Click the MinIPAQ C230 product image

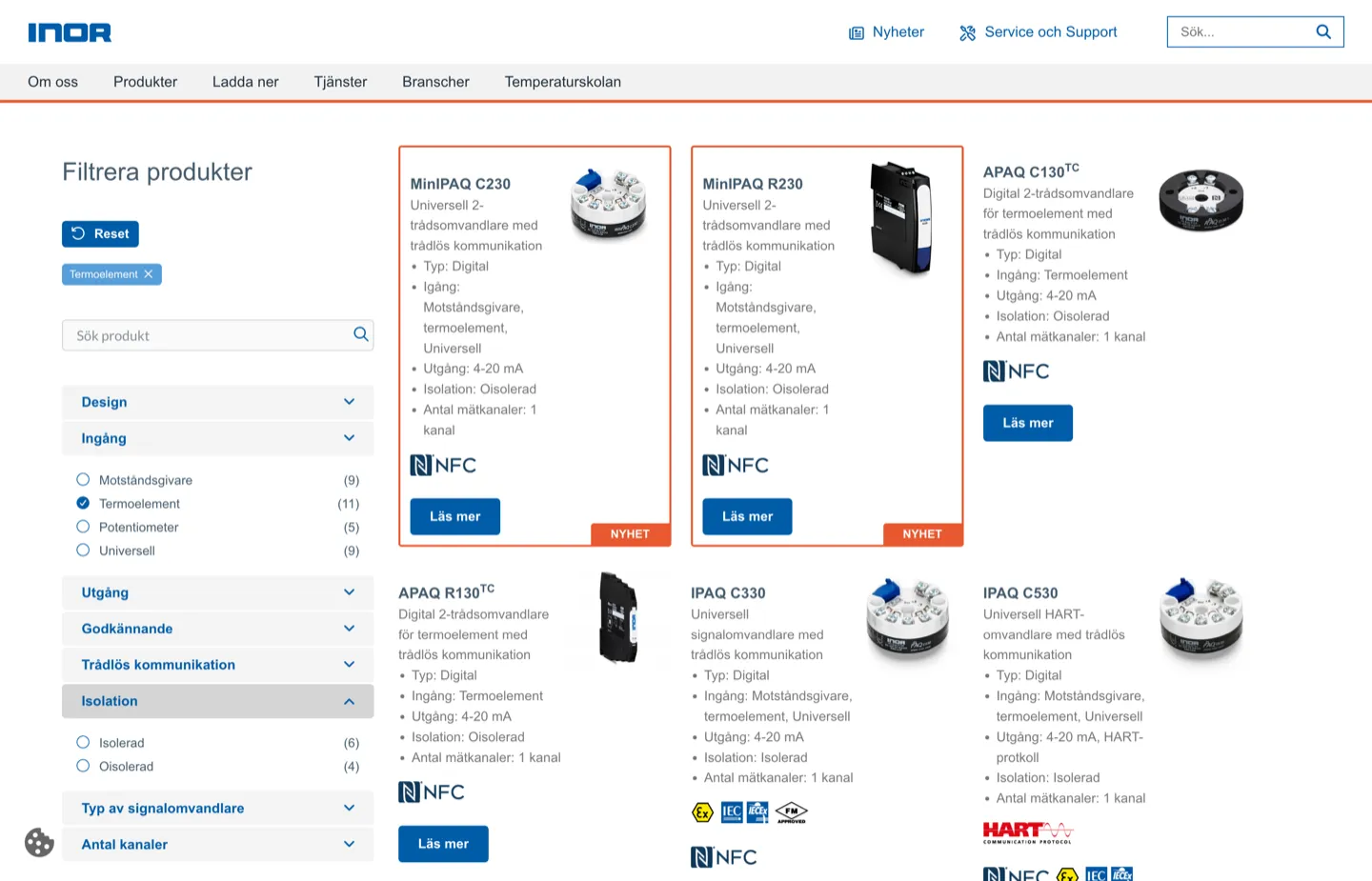pyautogui.click(x=608, y=204)
